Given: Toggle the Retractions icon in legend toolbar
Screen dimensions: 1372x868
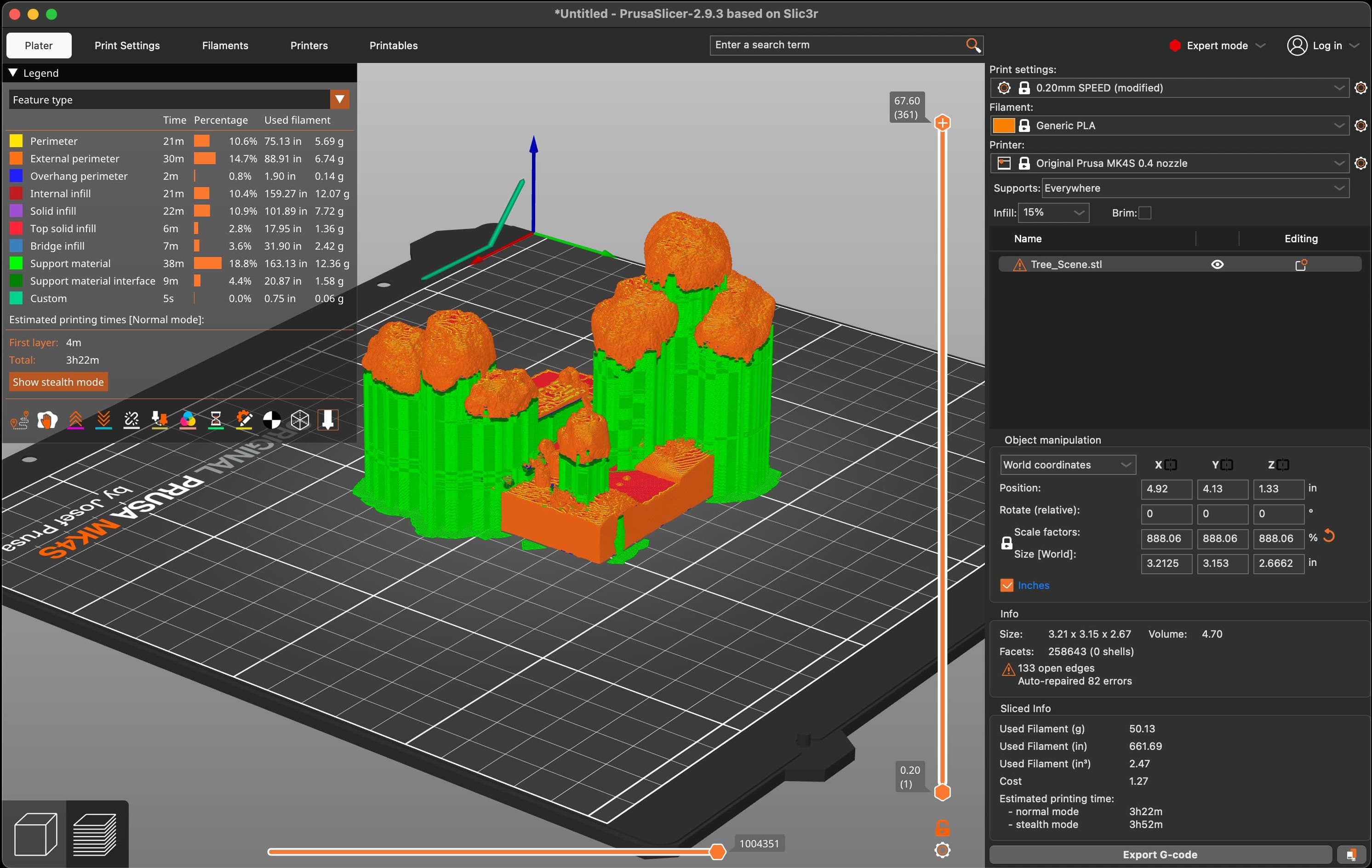Looking at the screenshot, I should pos(75,420).
